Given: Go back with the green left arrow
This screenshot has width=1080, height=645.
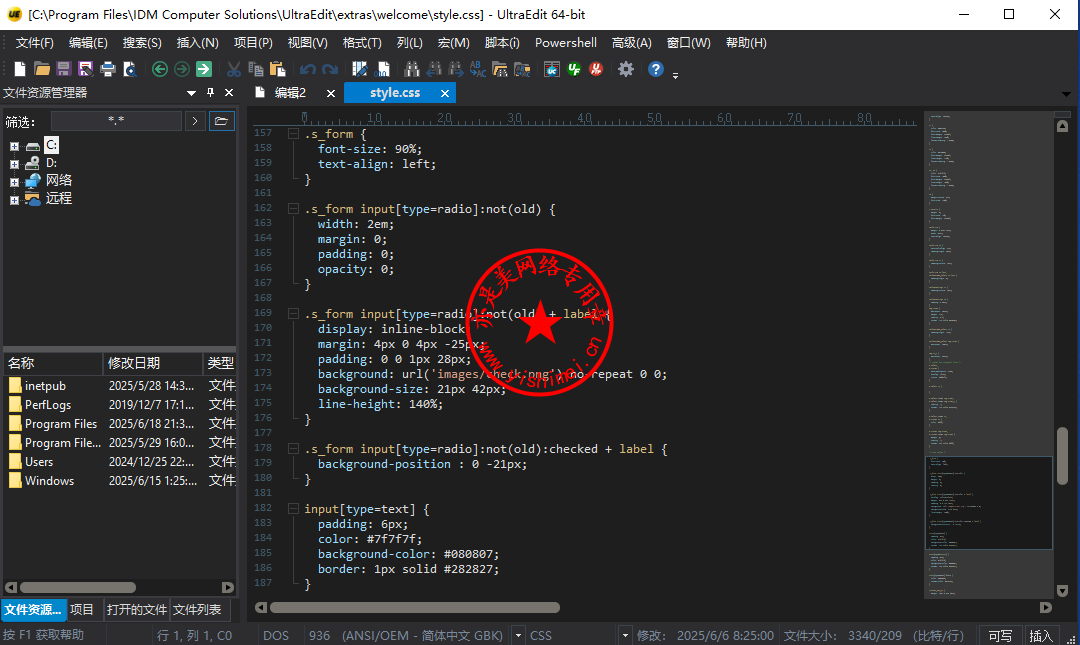Looking at the screenshot, I should [160, 69].
